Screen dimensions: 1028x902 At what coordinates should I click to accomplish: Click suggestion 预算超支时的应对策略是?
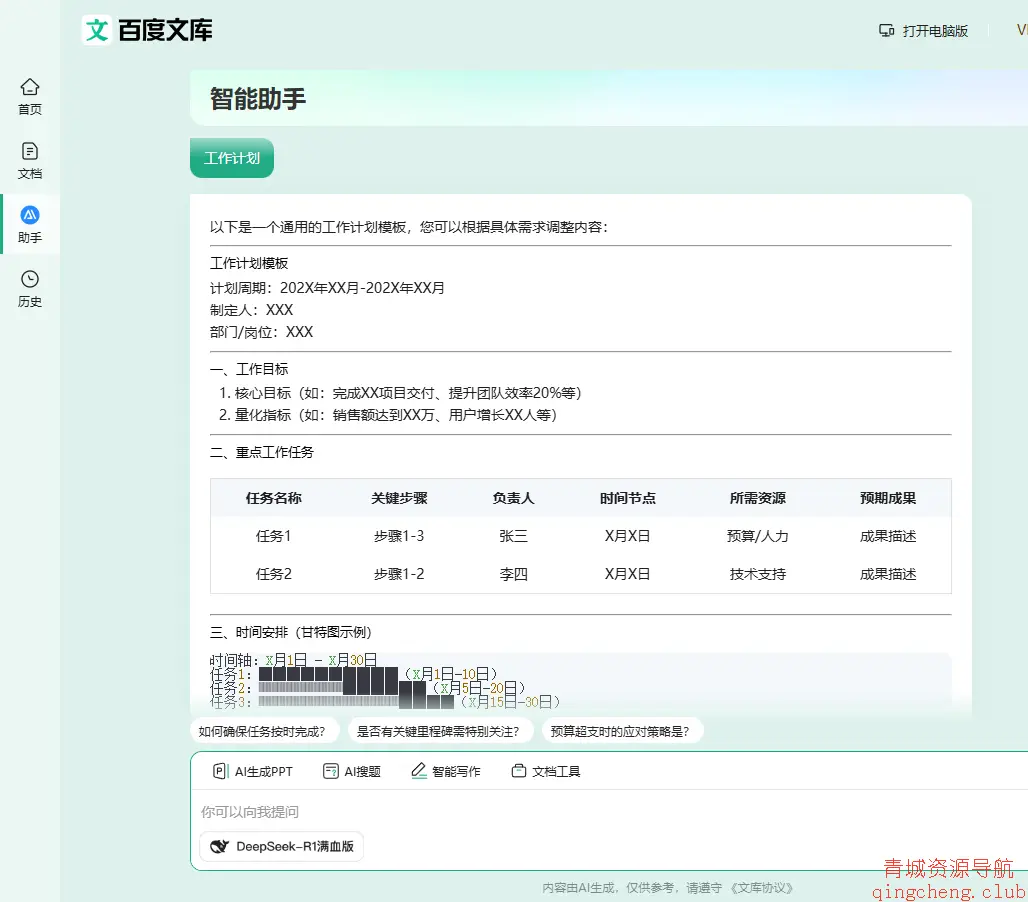(x=620, y=730)
